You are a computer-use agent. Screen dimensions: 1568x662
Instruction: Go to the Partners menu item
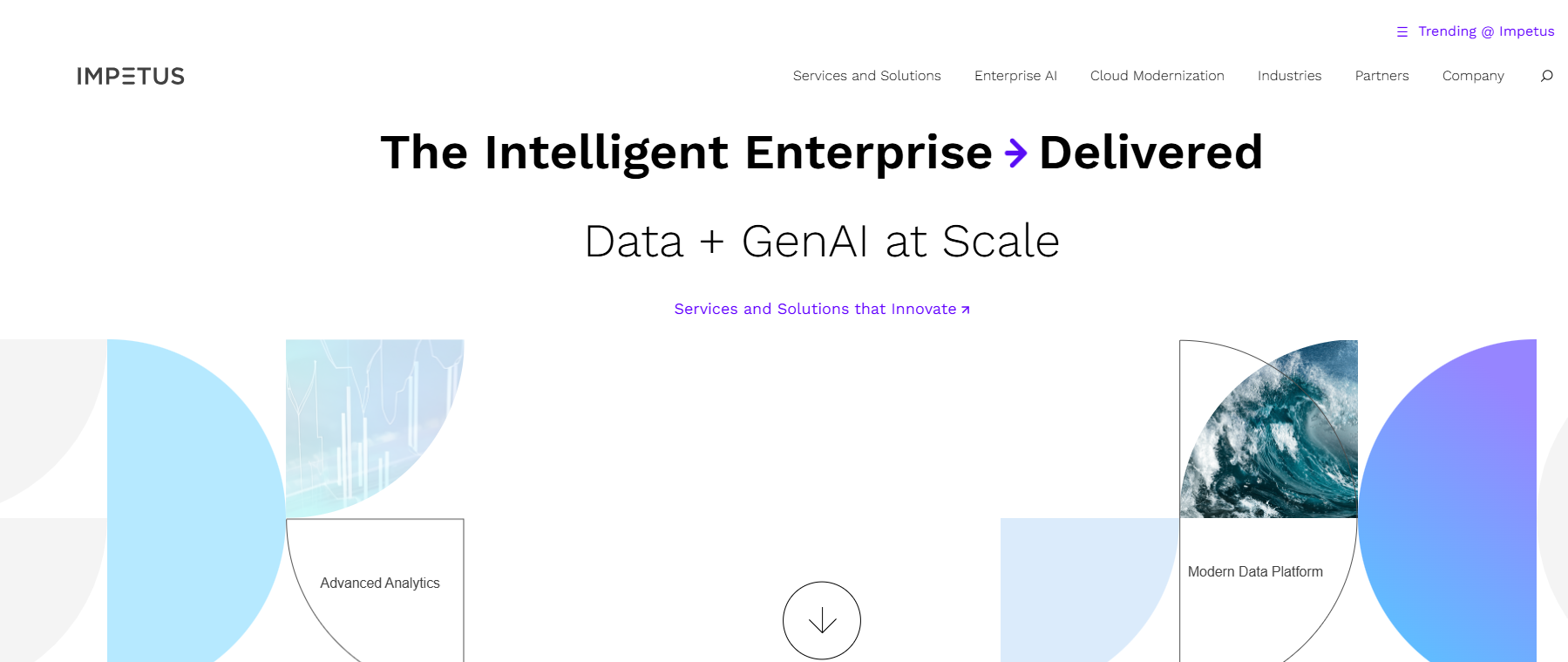click(1381, 76)
